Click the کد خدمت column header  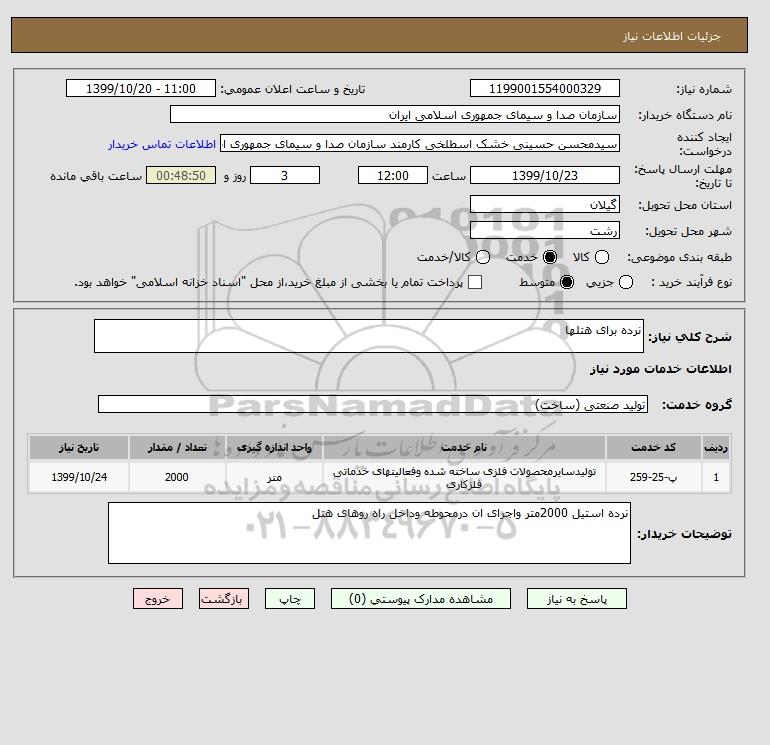pos(653,447)
